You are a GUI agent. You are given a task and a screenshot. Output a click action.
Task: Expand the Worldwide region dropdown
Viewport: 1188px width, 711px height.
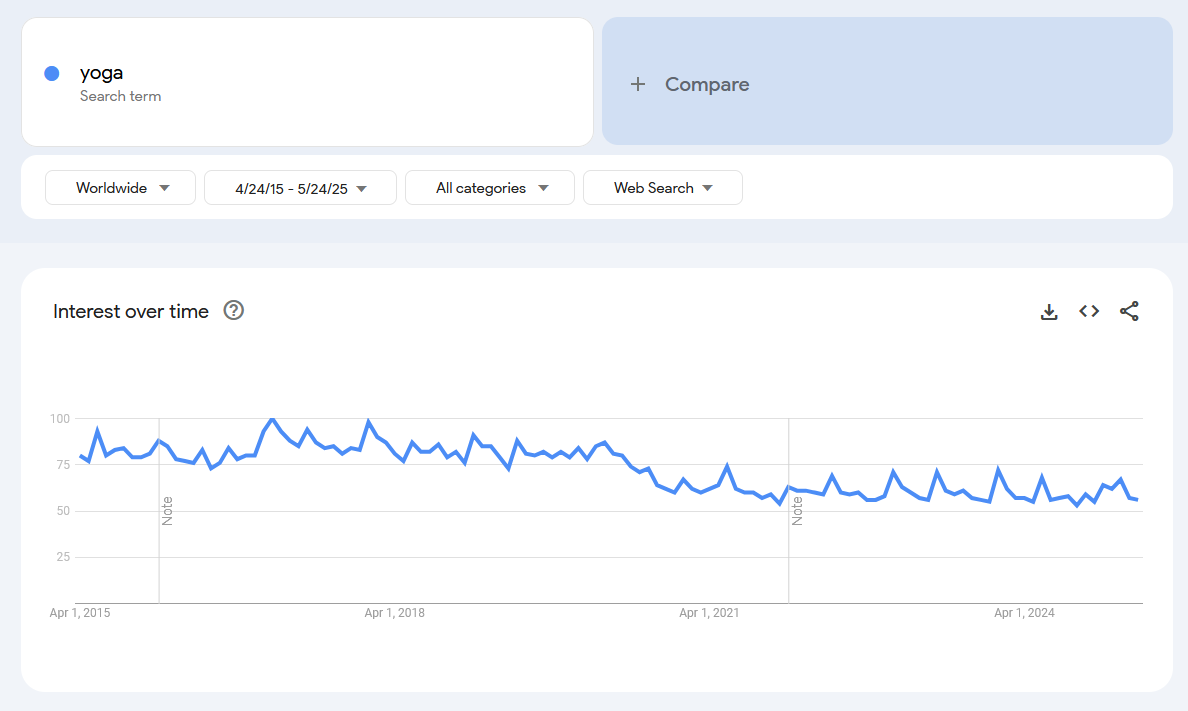pos(121,188)
